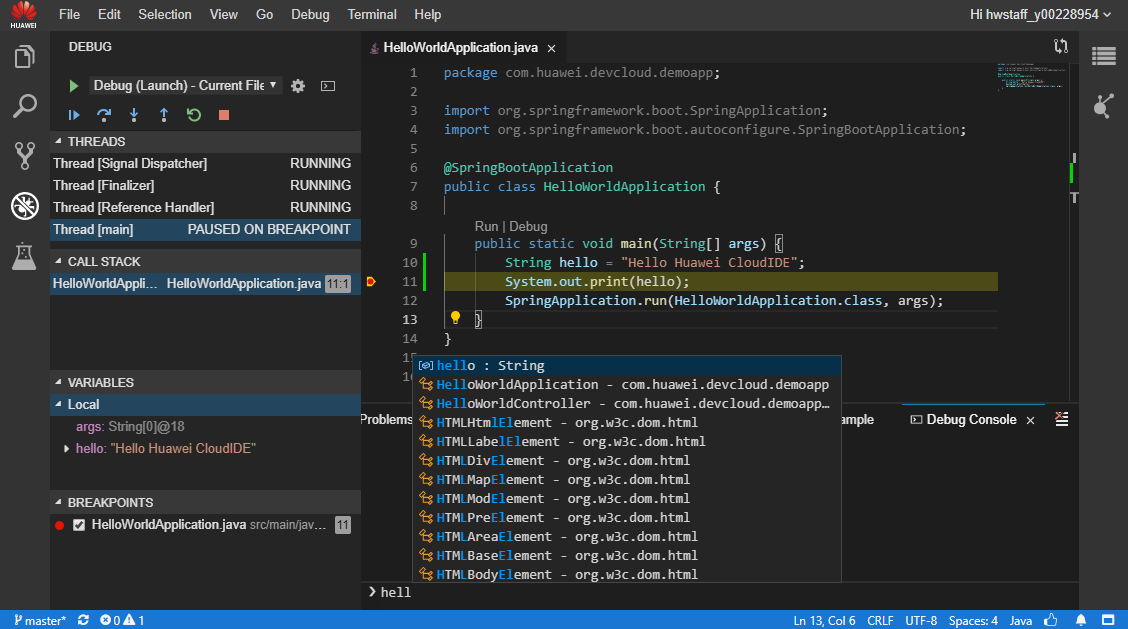The image size is (1128, 629).
Task: Change CRLF line ending in status bar
Action: pyautogui.click(x=881, y=620)
